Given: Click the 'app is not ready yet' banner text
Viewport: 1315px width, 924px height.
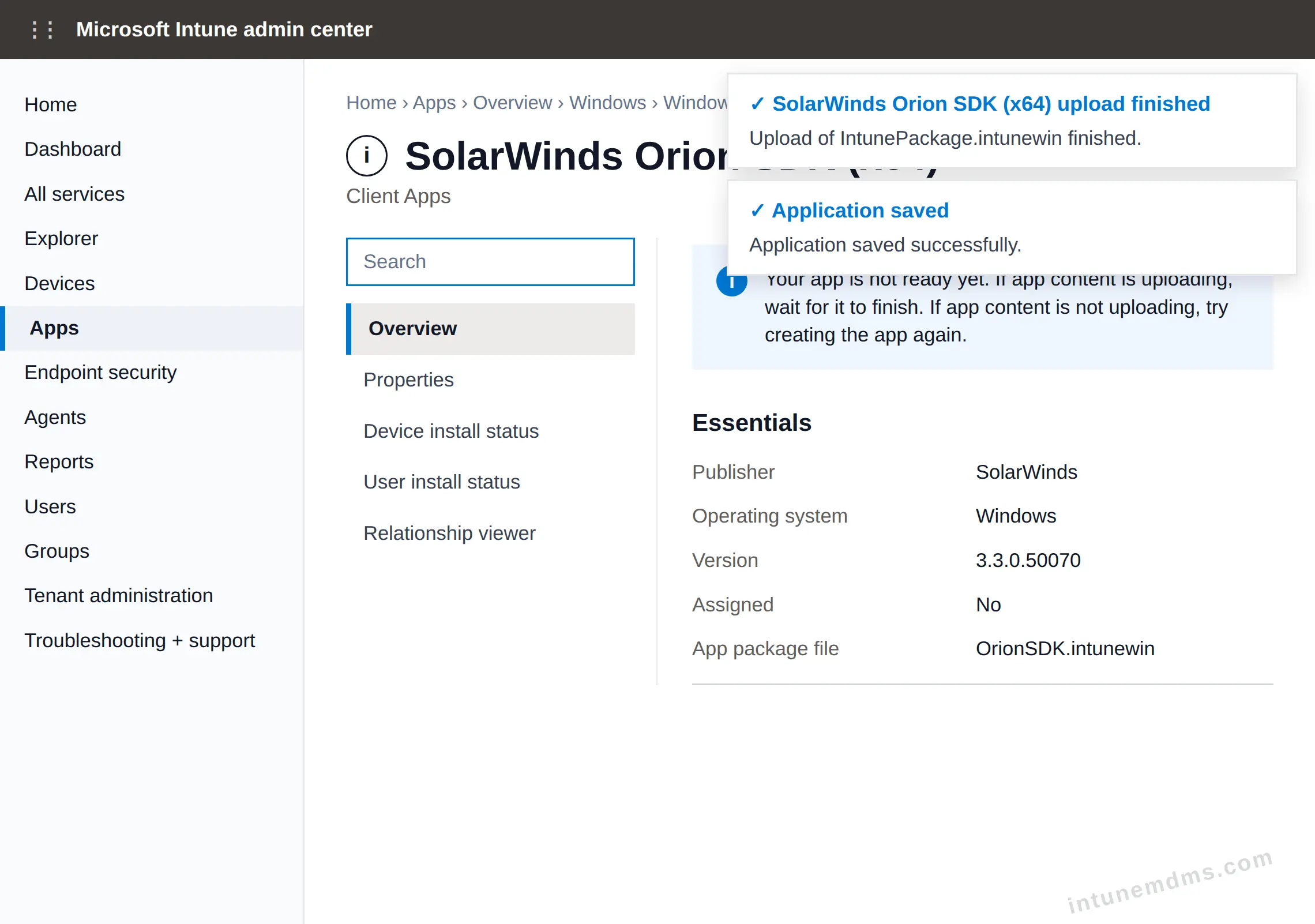Looking at the screenshot, I should click(998, 307).
